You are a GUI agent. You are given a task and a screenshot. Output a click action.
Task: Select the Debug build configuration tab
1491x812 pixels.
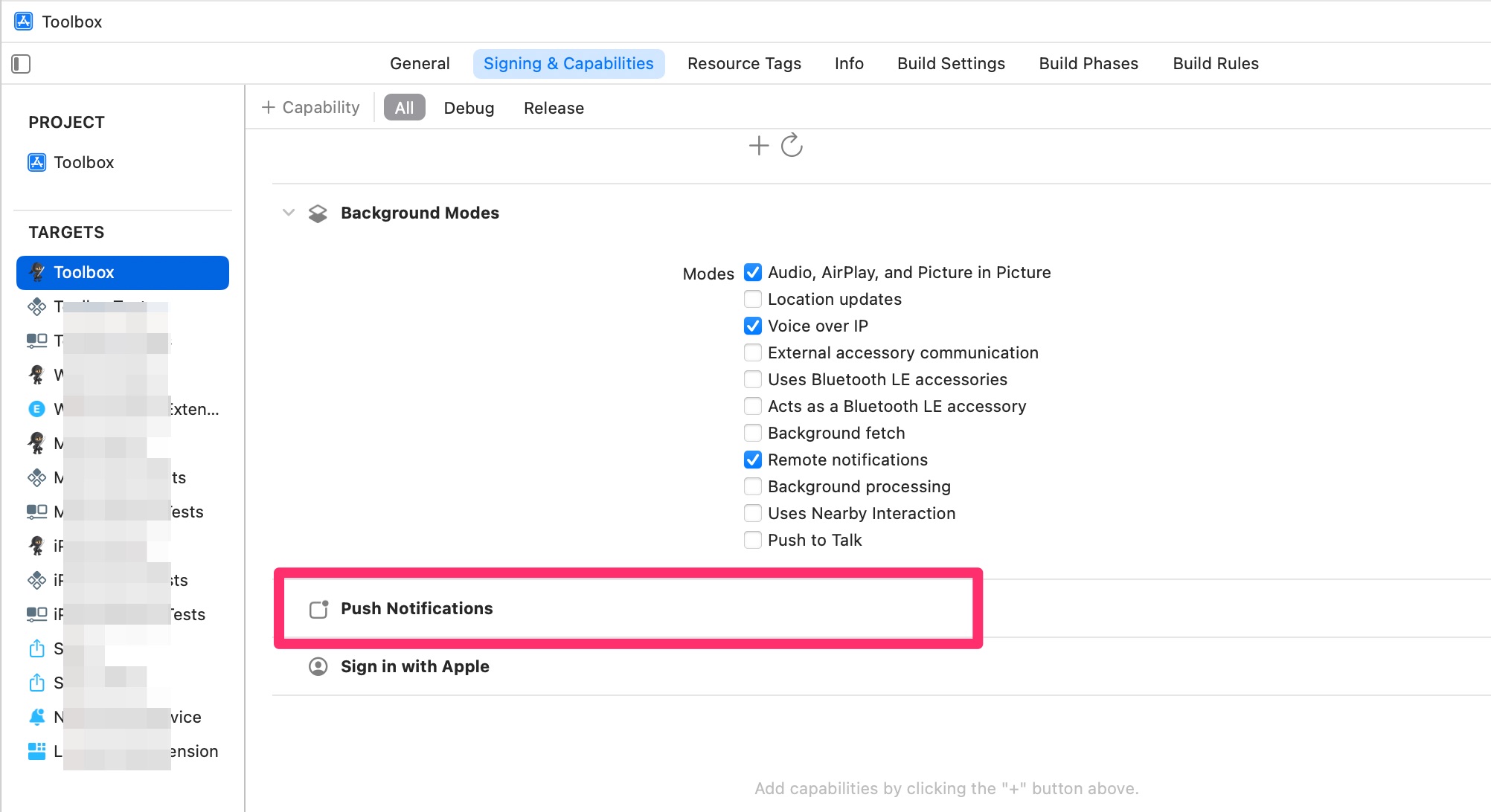[467, 108]
